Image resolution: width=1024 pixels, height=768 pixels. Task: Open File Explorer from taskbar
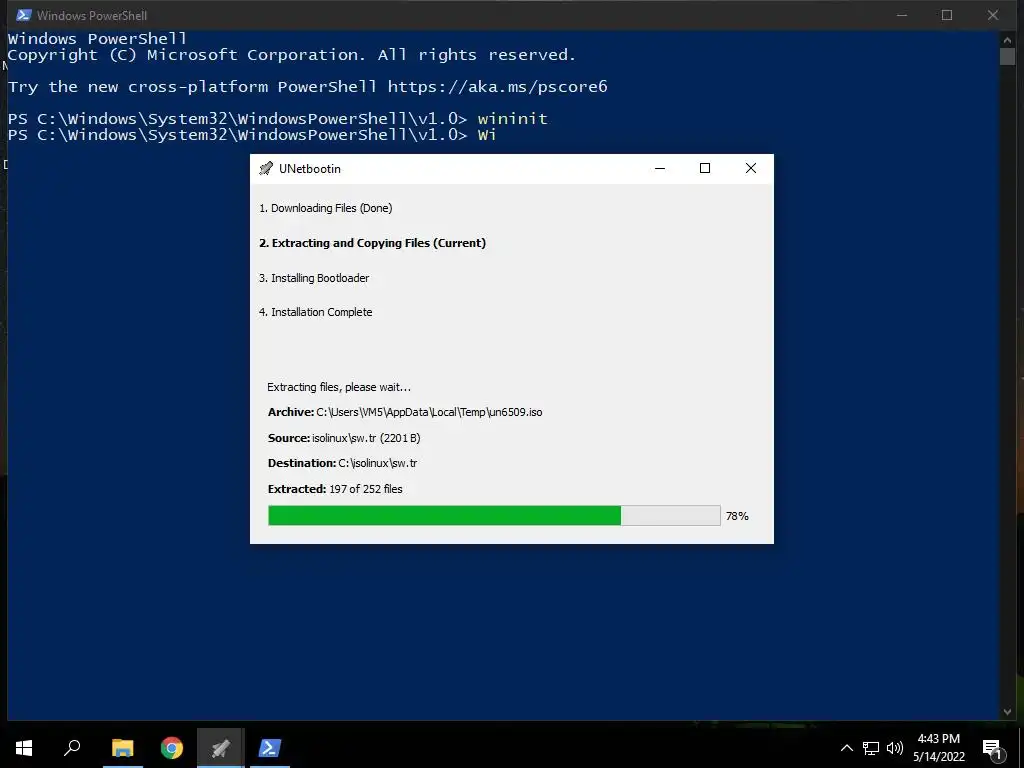click(x=122, y=748)
